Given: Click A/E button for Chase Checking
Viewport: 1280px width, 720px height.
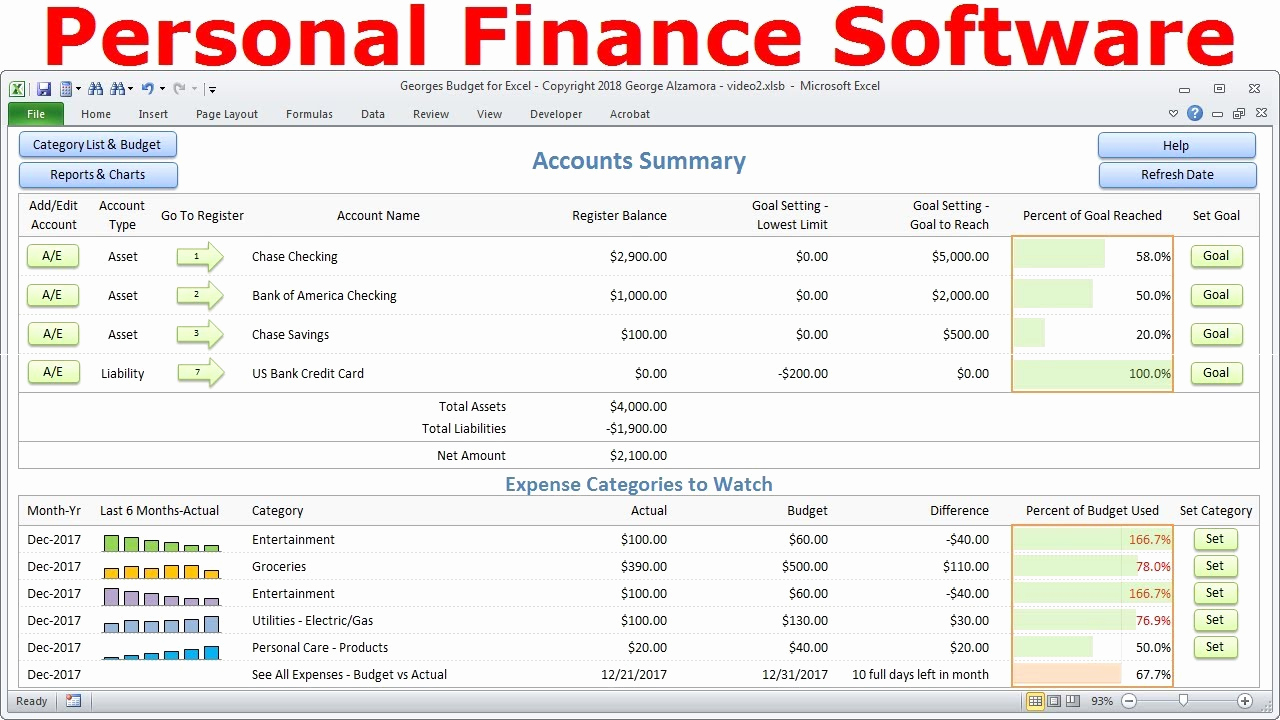Looking at the screenshot, I should (x=53, y=257).
